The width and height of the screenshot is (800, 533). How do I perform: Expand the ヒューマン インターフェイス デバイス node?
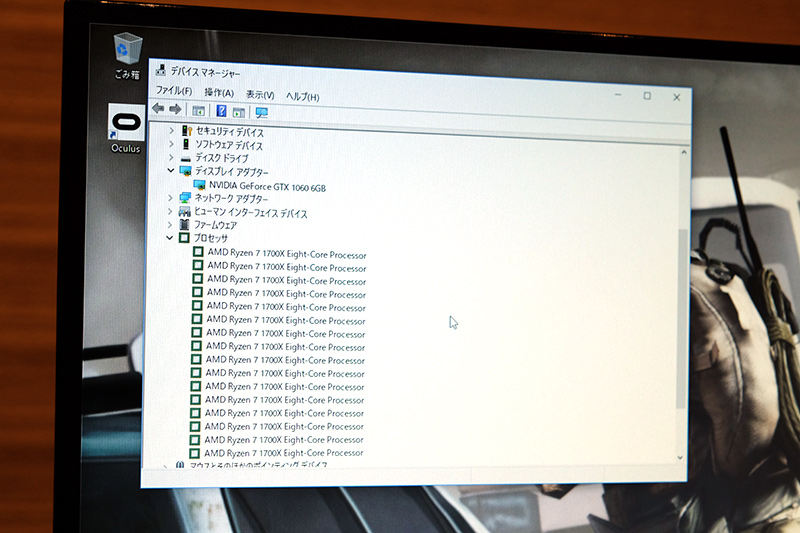click(170, 210)
